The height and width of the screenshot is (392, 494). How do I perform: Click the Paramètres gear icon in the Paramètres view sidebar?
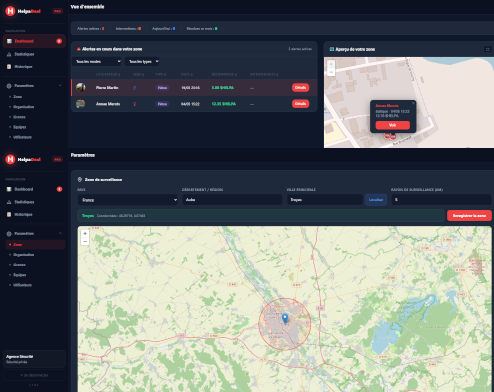pyautogui.click(x=9, y=234)
